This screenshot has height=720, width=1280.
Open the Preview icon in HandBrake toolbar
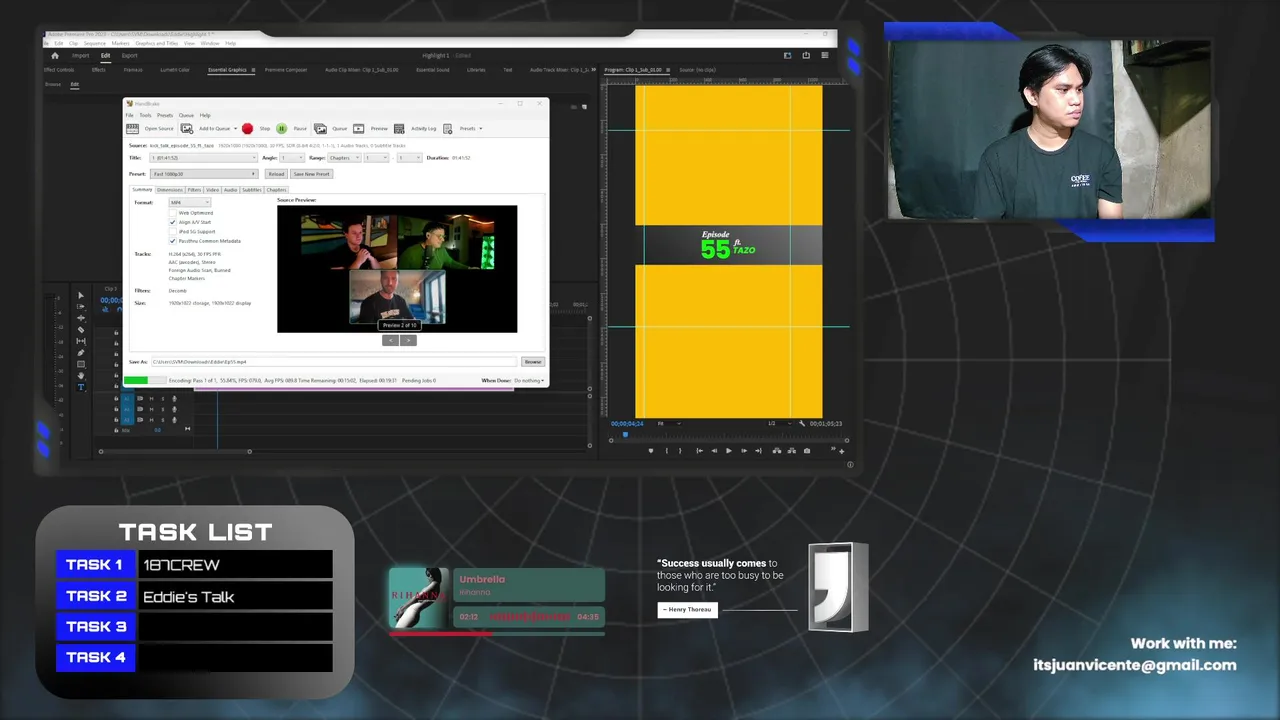358,128
